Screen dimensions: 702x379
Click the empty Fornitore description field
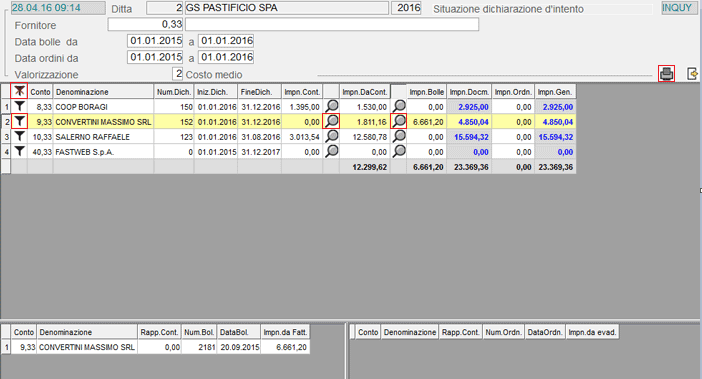[x=332, y=24]
